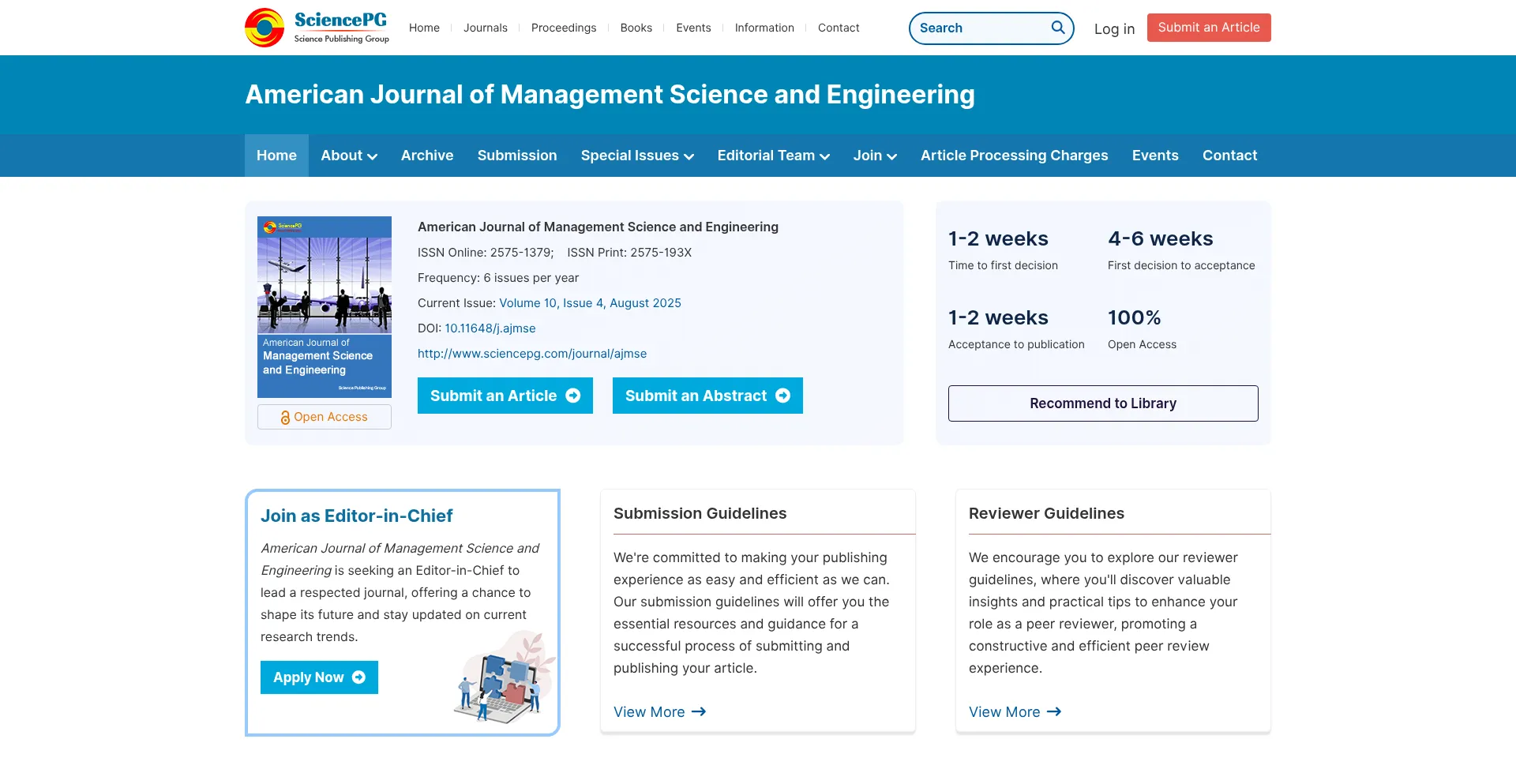This screenshot has height=784, width=1516.
Task: Open the journal cover thumbnail
Action: click(325, 307)
